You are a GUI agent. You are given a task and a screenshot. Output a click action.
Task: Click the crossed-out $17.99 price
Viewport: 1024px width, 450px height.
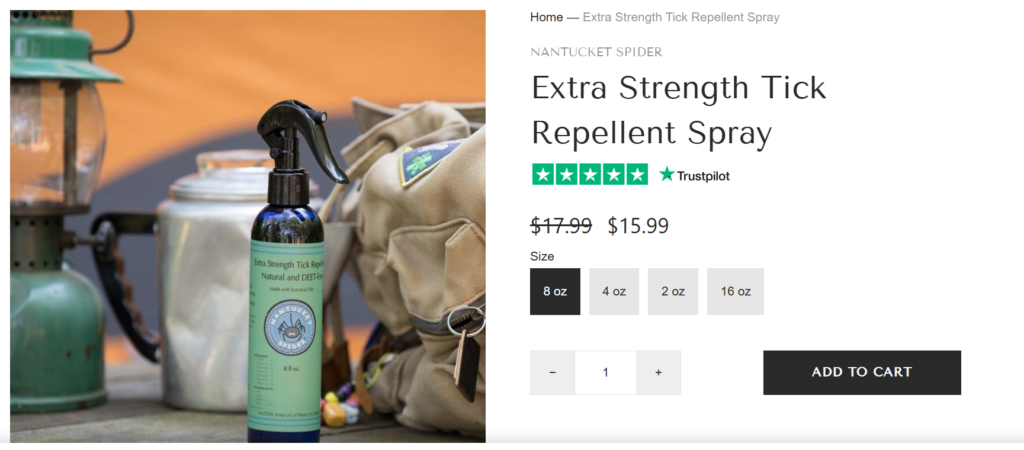(561, 226)
